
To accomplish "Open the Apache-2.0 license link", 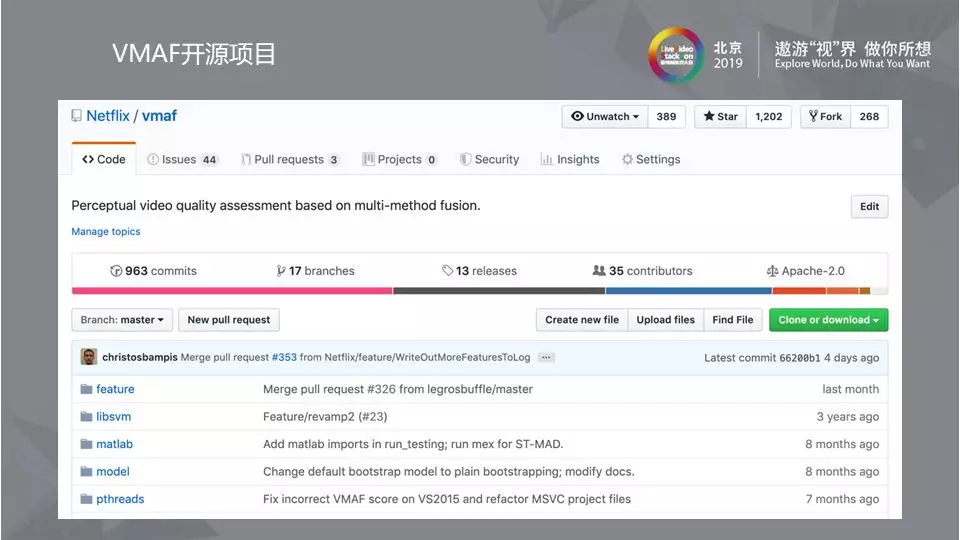I will 806,271.
